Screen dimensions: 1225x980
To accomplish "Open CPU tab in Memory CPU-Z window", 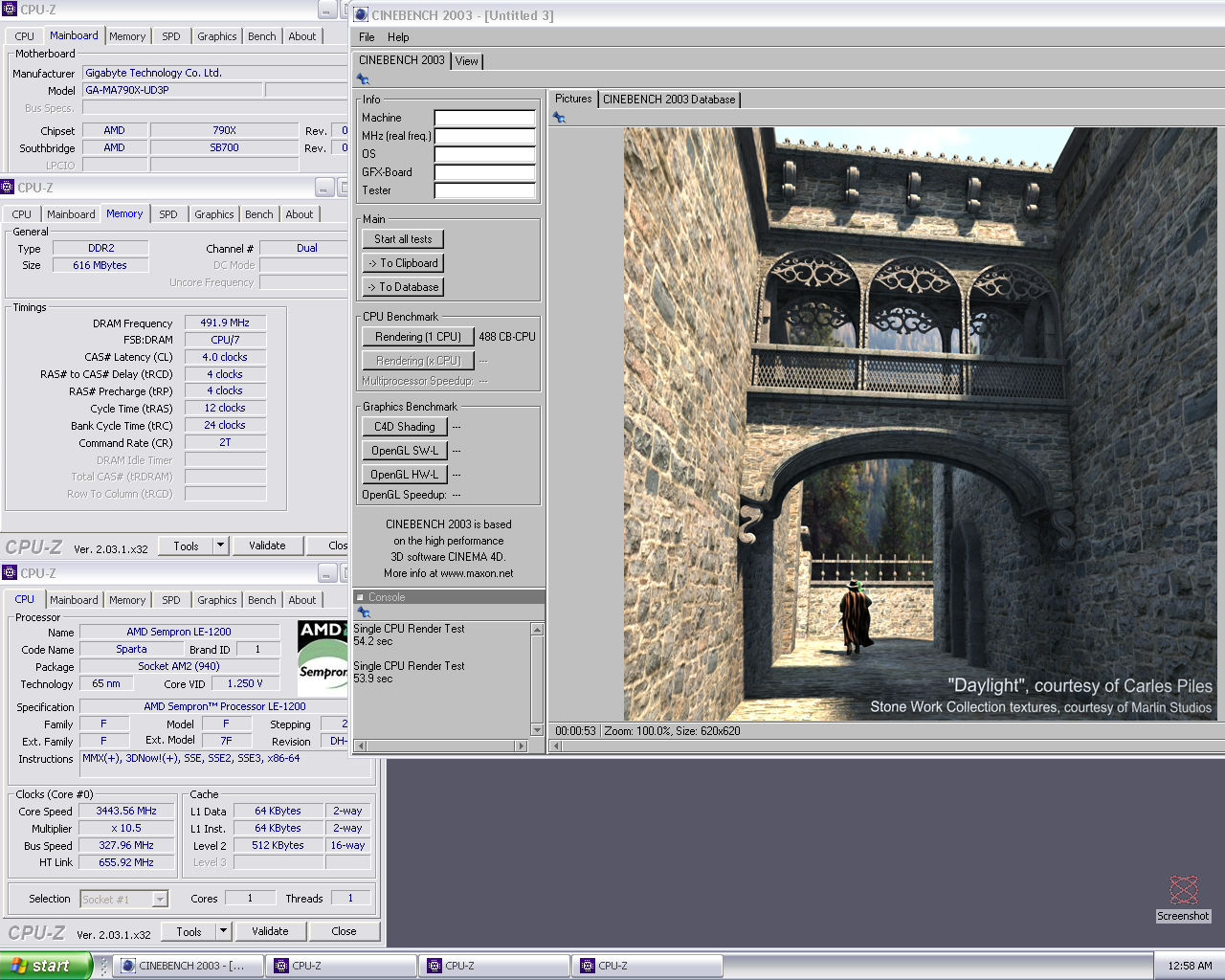I will tap(22, 214).
